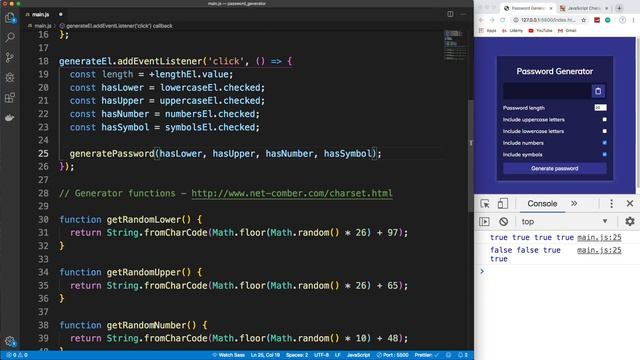Open DevTools customize menu (three dots)

611,203
